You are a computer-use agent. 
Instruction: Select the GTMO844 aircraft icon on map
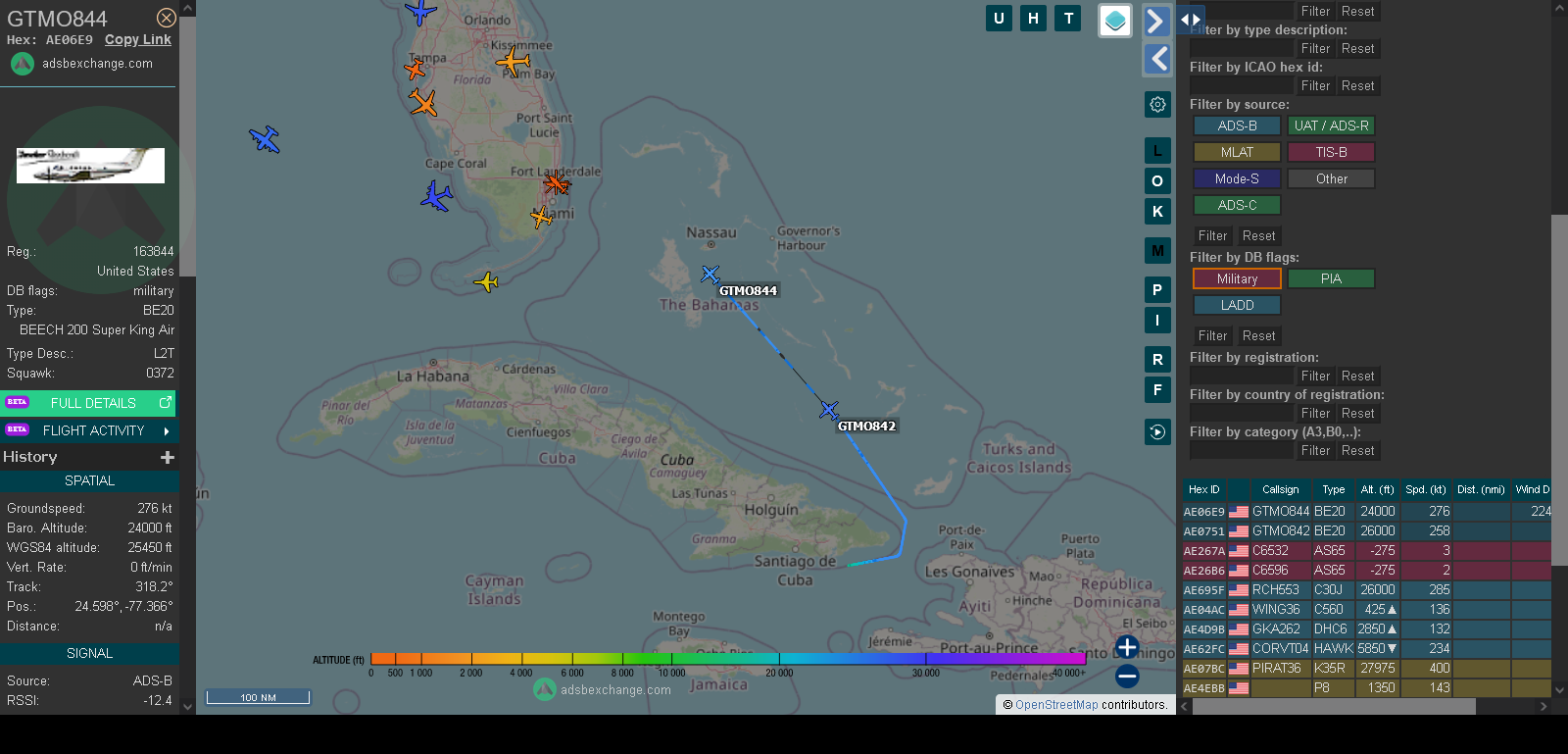click(710, 275)
